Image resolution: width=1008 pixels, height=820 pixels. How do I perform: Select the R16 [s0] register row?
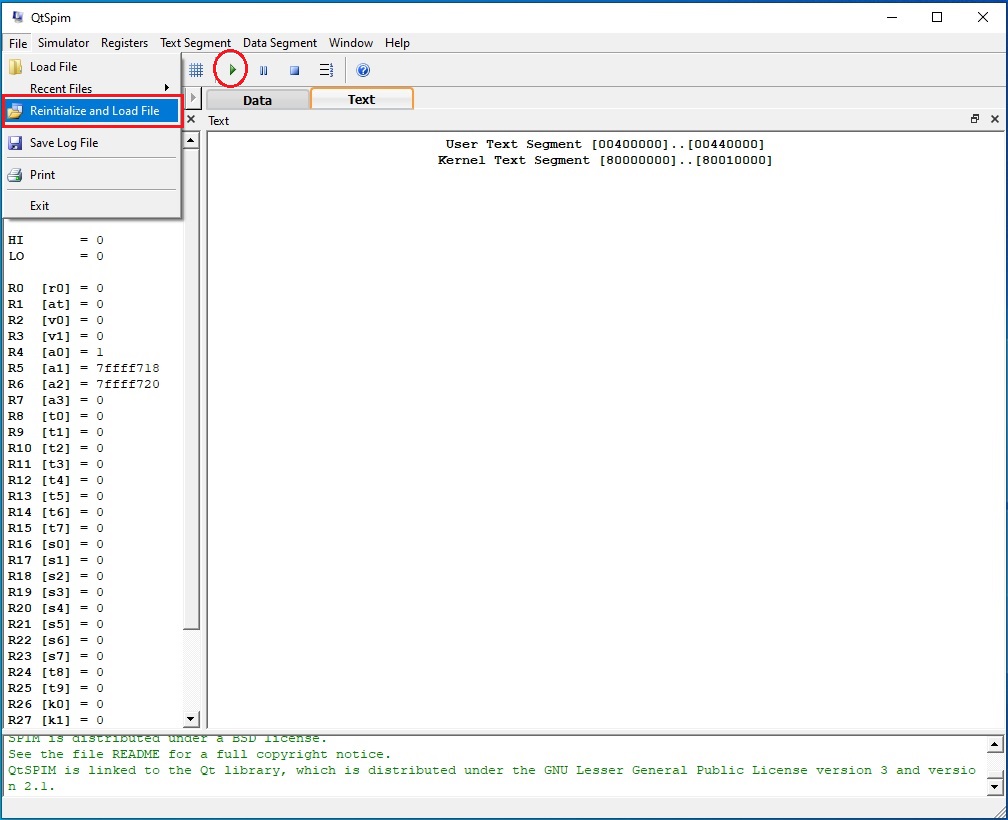tap(55, 544)
